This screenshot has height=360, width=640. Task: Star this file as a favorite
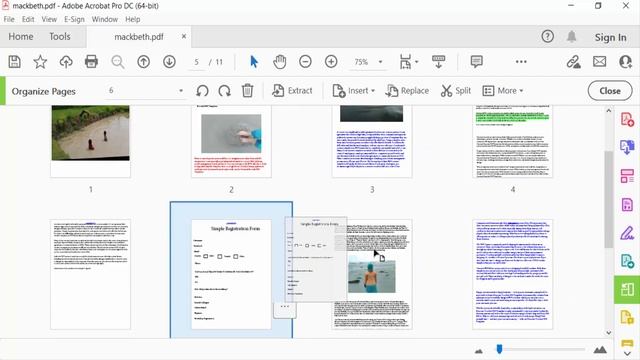pyautogui.click(x=40, y=62)
